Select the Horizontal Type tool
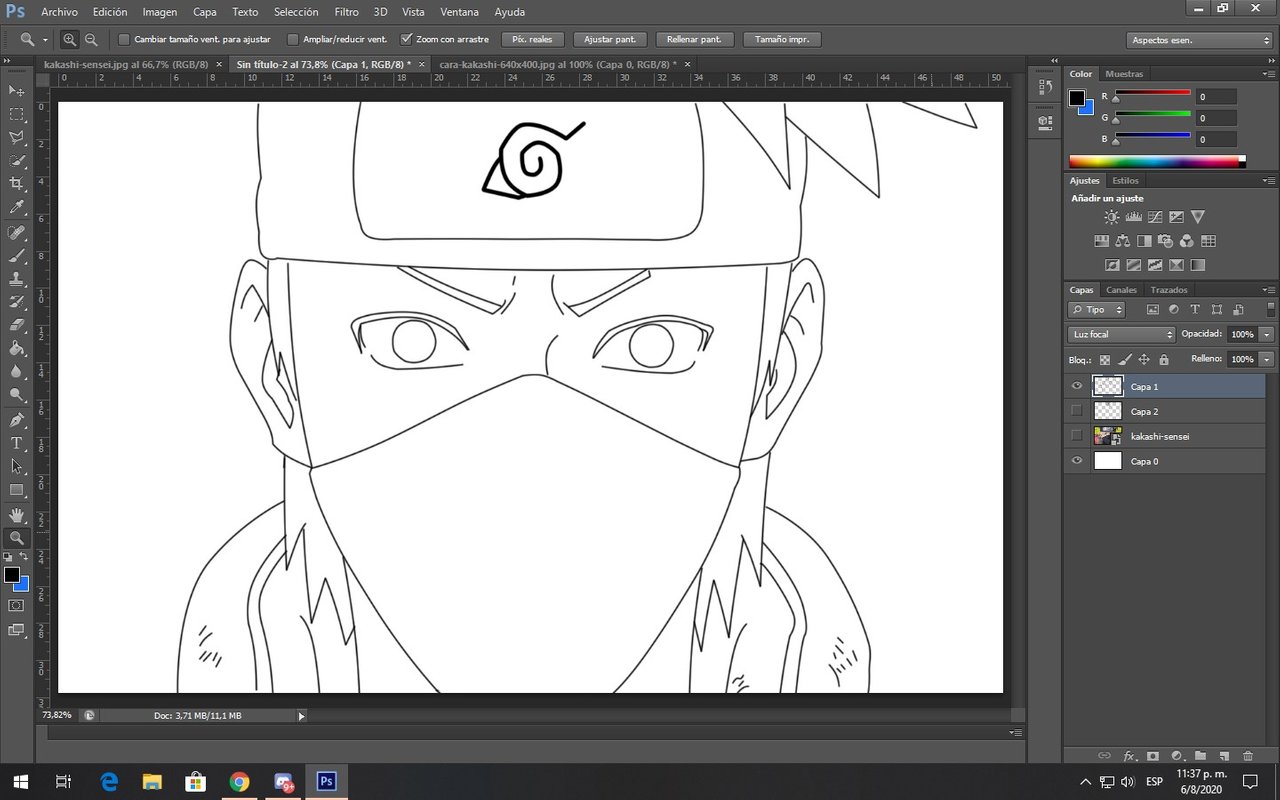 coord(17,443)
